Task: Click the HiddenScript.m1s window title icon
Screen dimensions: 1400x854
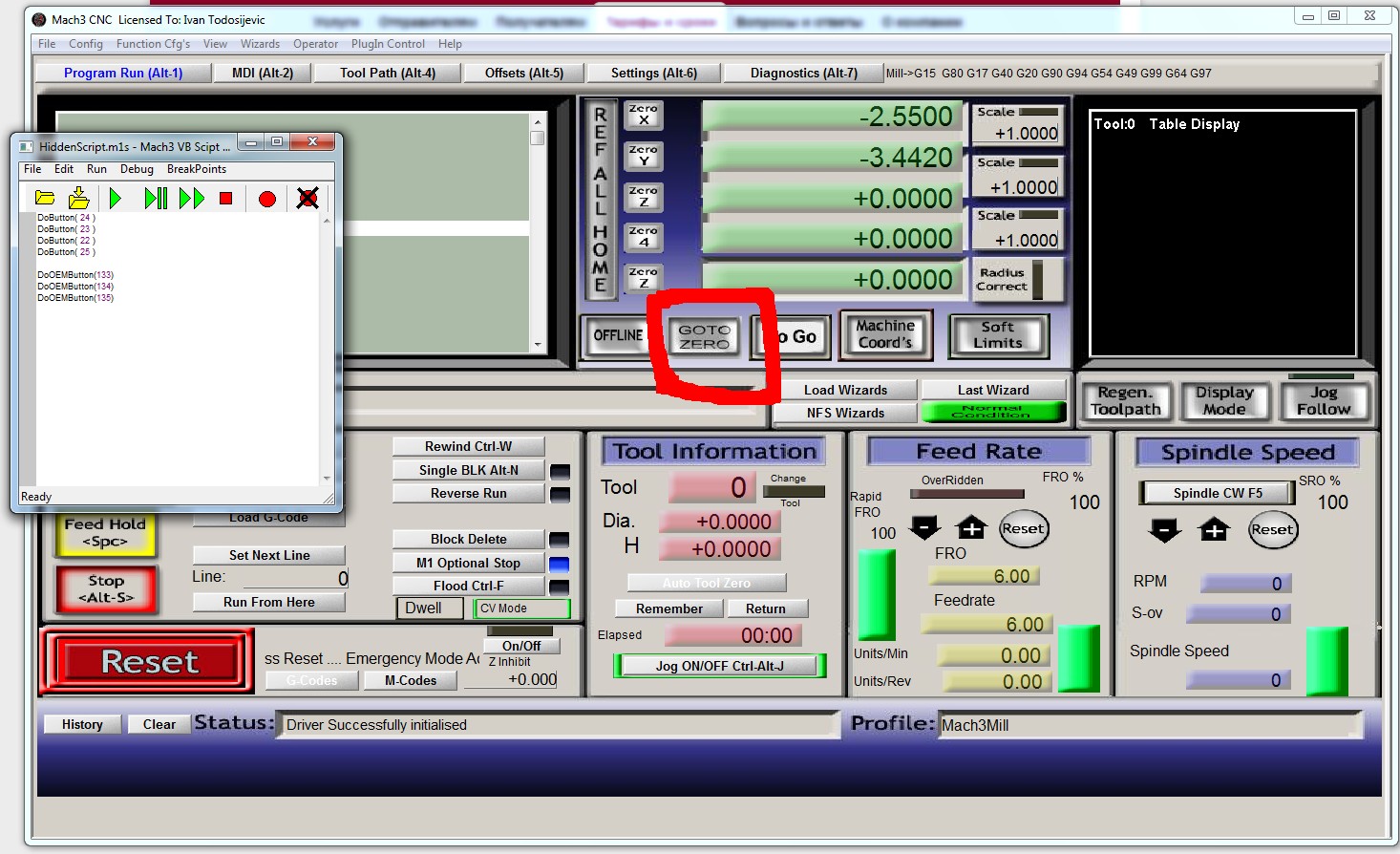Action: (x=25, y=146)
